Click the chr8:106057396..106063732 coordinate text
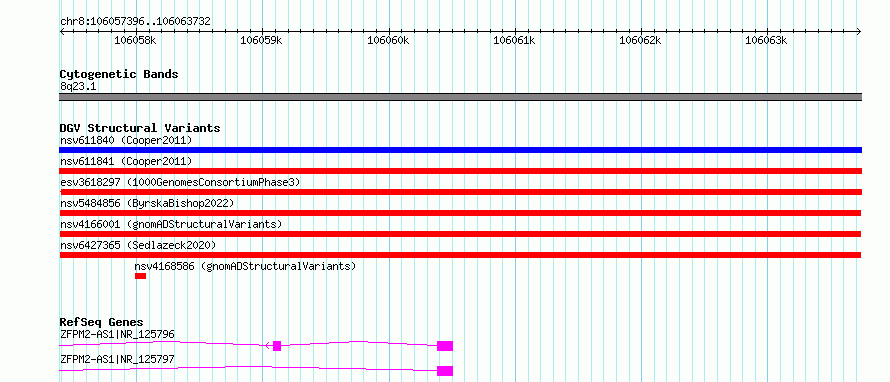 click(x=135, y=22)
